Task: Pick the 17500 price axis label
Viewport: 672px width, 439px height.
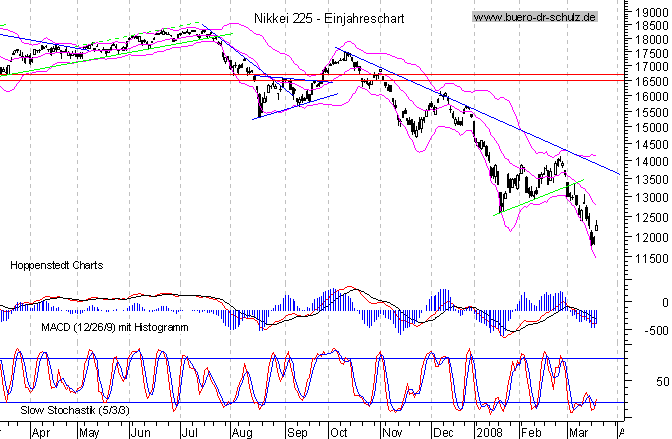Action: click(651, 54)
